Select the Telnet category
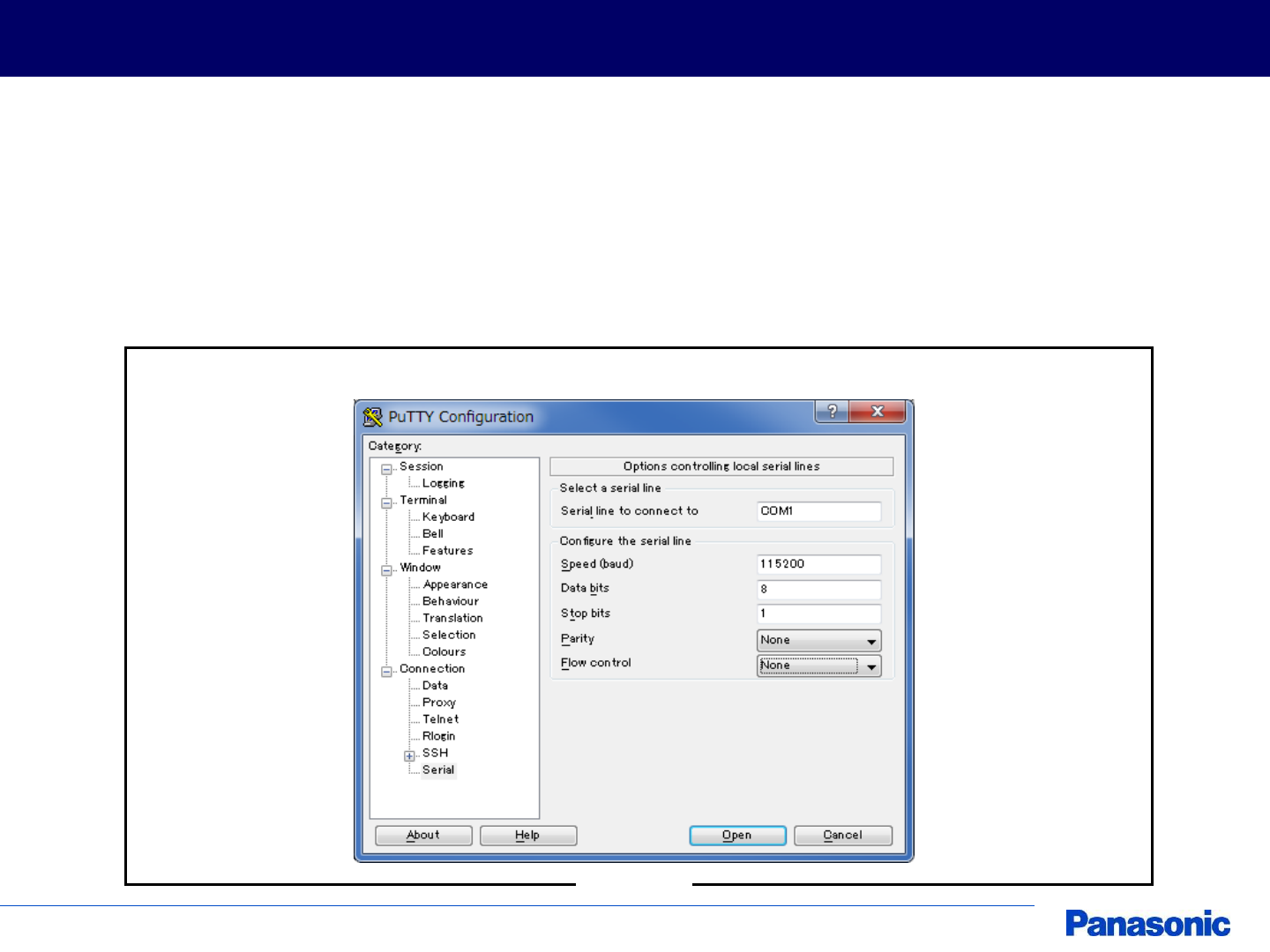Viewport: 1270px width, 952px height. tap(441, 719)
